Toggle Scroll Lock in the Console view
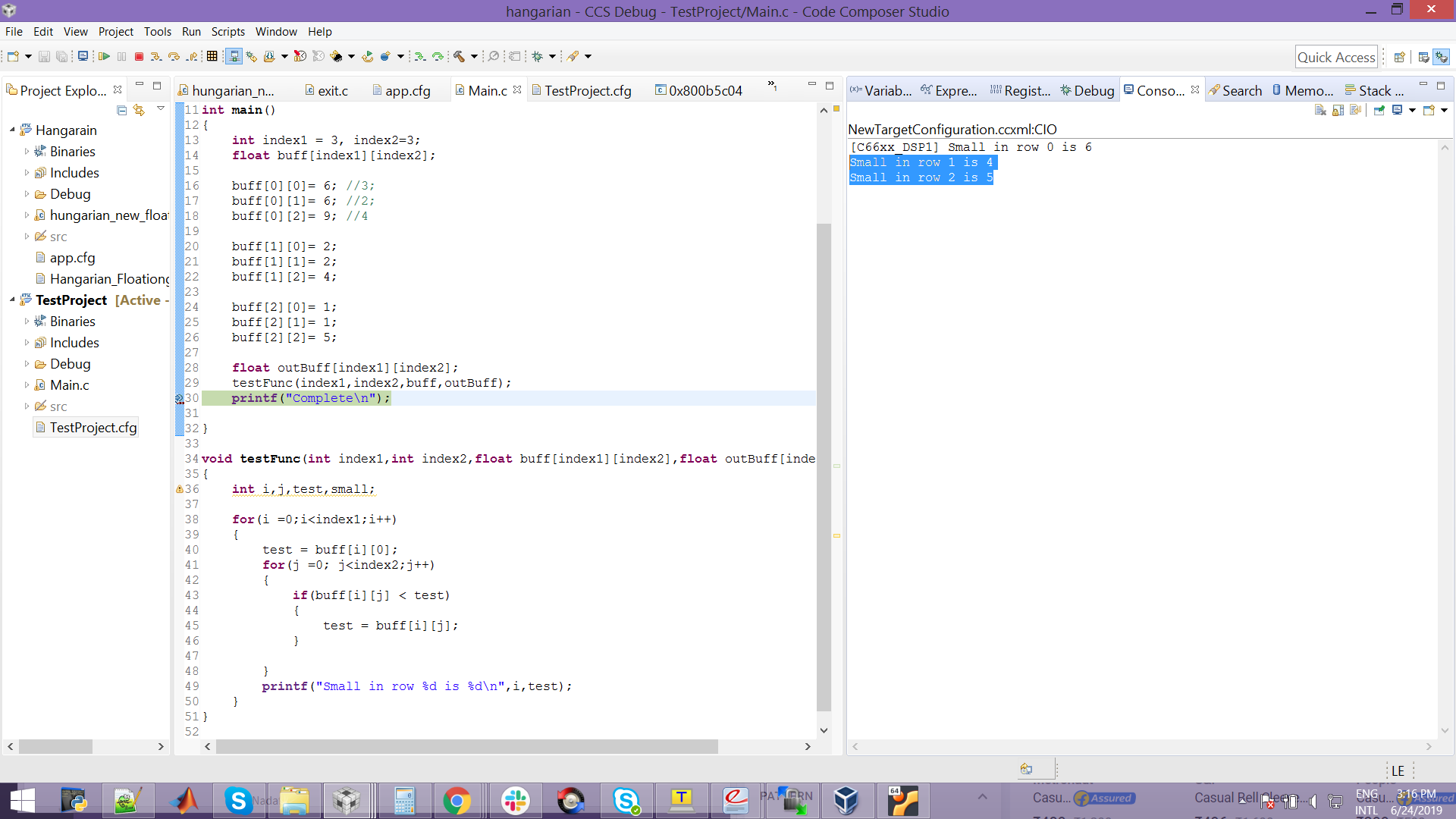The height and width of the screenshot is (819, 1456). [1338, 111]
